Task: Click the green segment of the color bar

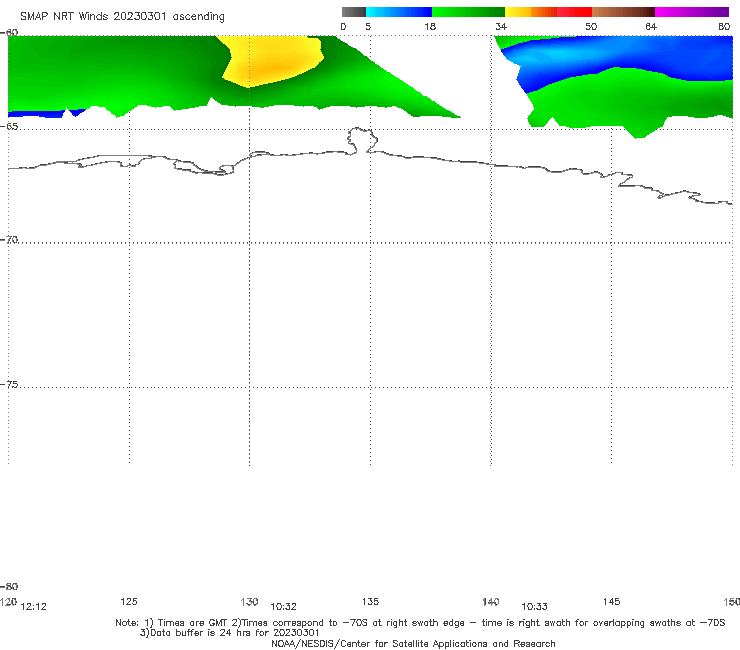Action: click(x=468, y=12)
